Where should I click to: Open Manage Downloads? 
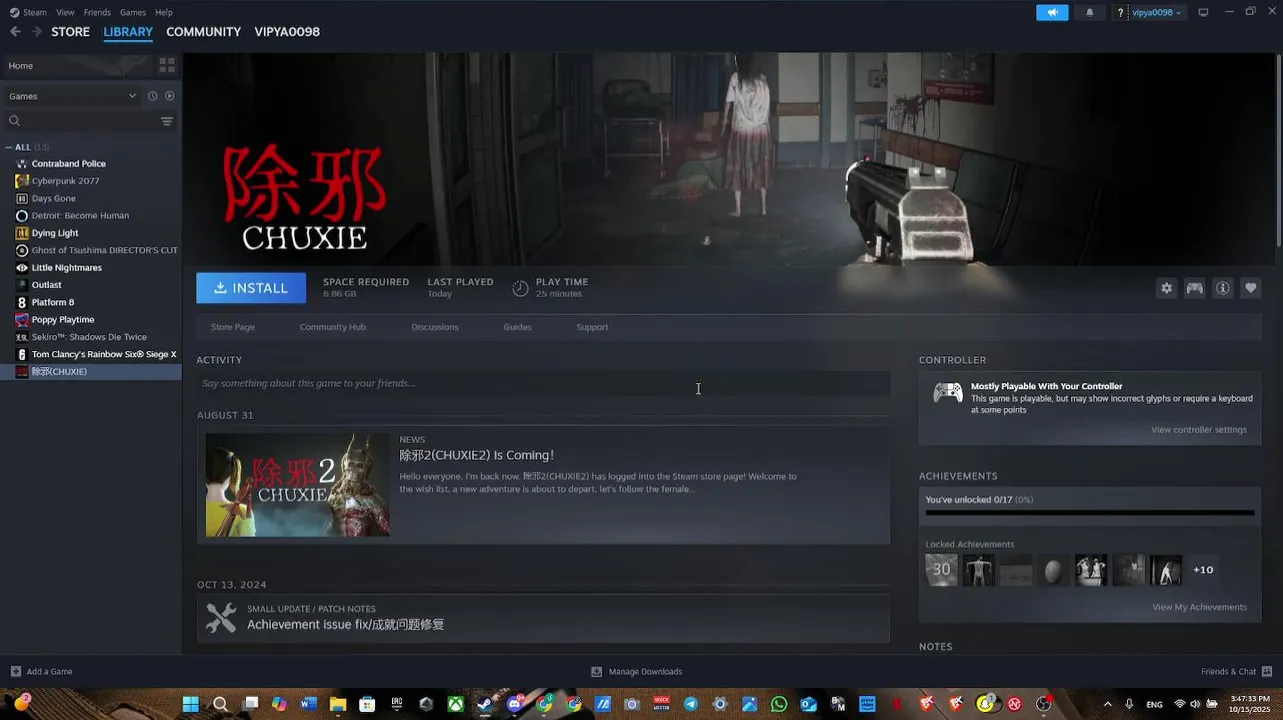(637, 671)
